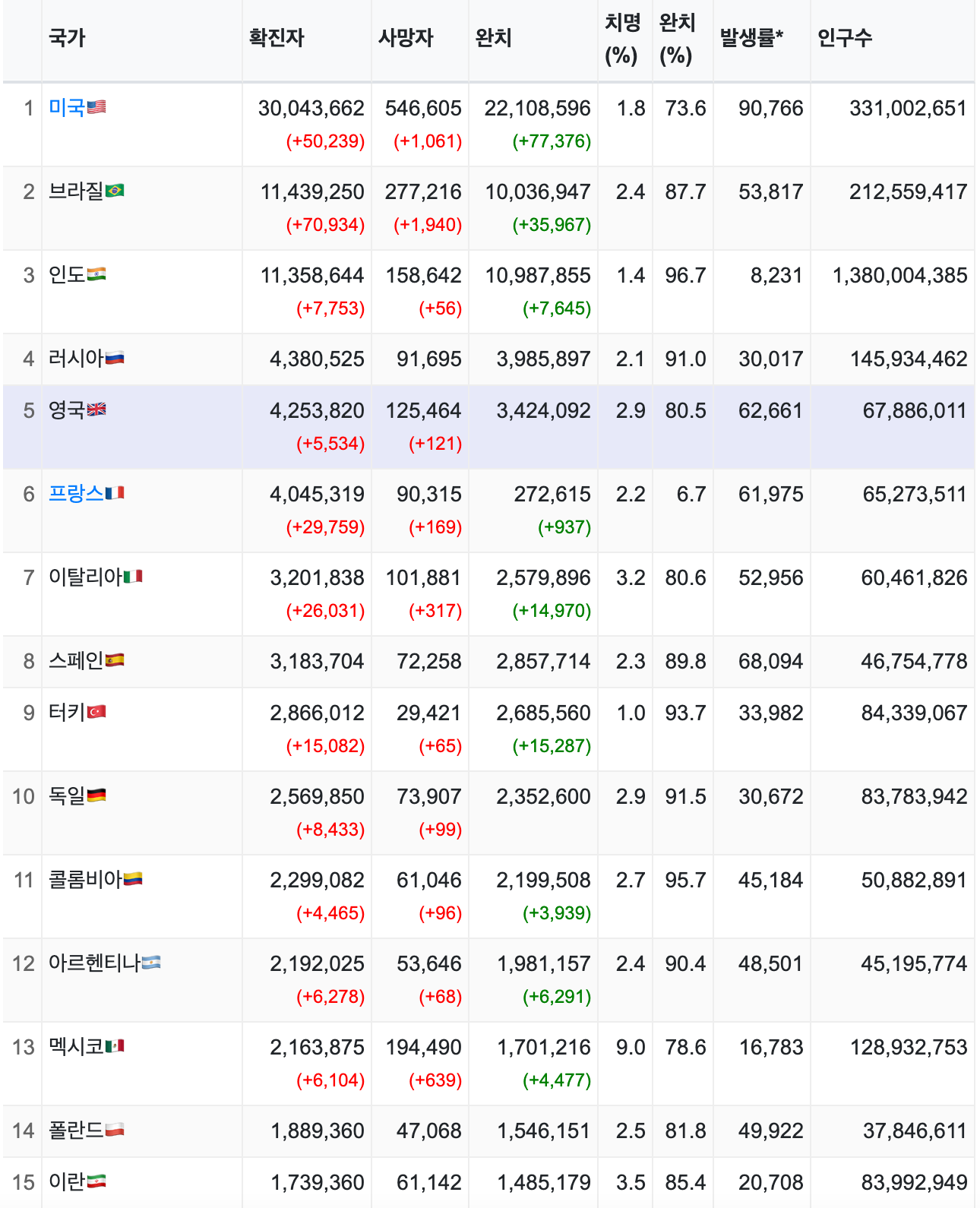980x1208 pixels.
Task: Click the UK flag next to 영국
Action: pos(96,410)
